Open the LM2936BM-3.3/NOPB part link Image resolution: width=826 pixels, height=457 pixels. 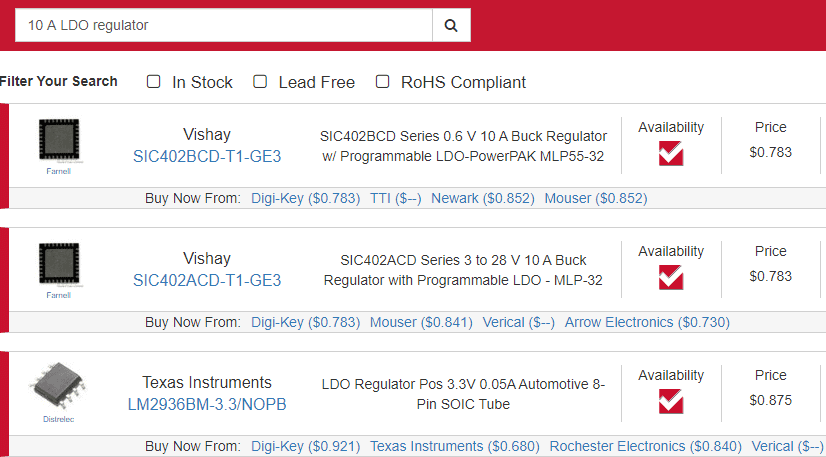coord(207,404)
